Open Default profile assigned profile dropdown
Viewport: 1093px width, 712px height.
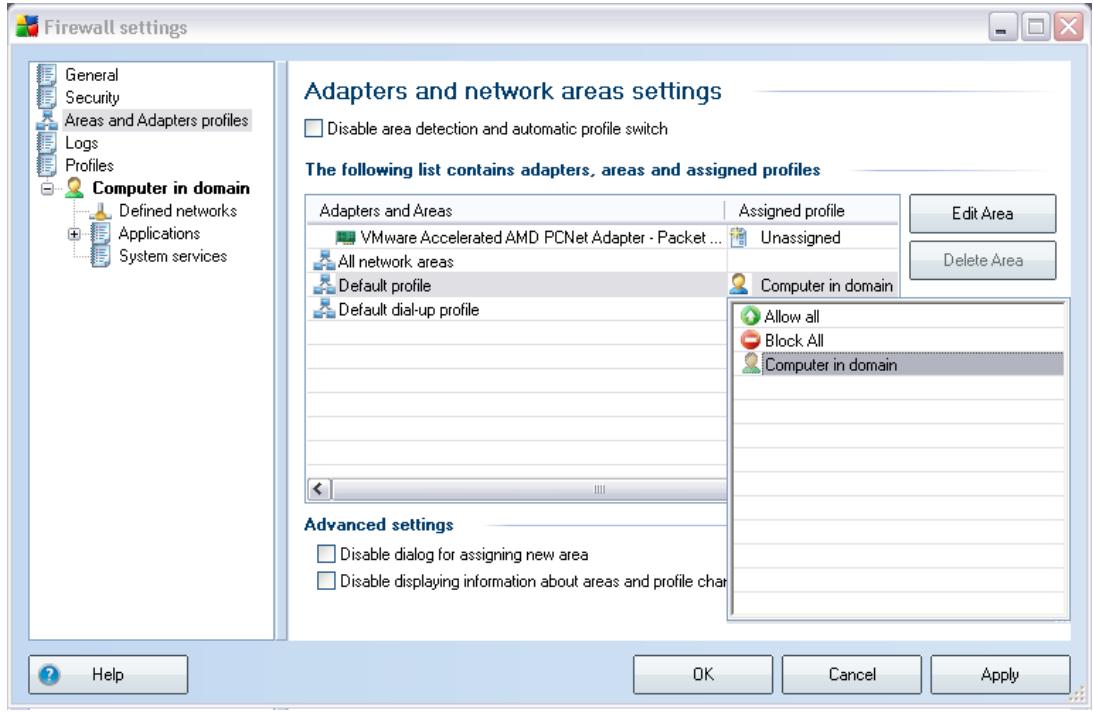812,285
